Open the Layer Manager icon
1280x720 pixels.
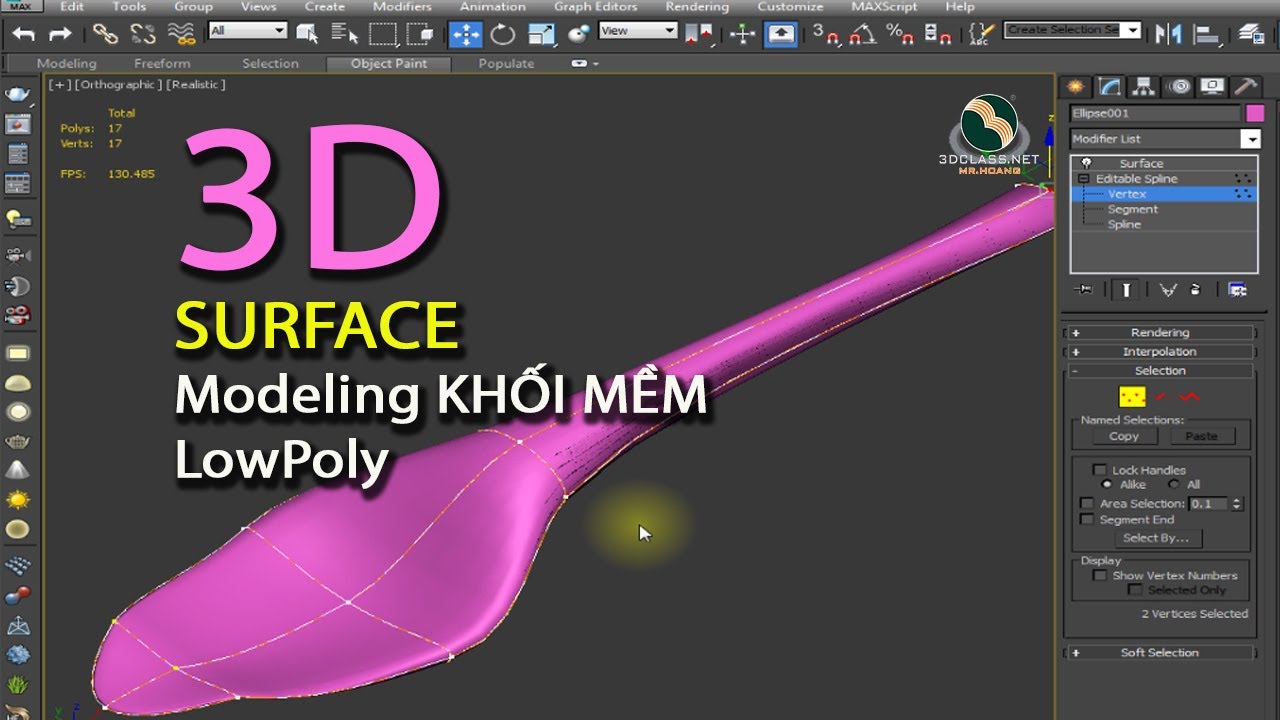(1250, 34)
